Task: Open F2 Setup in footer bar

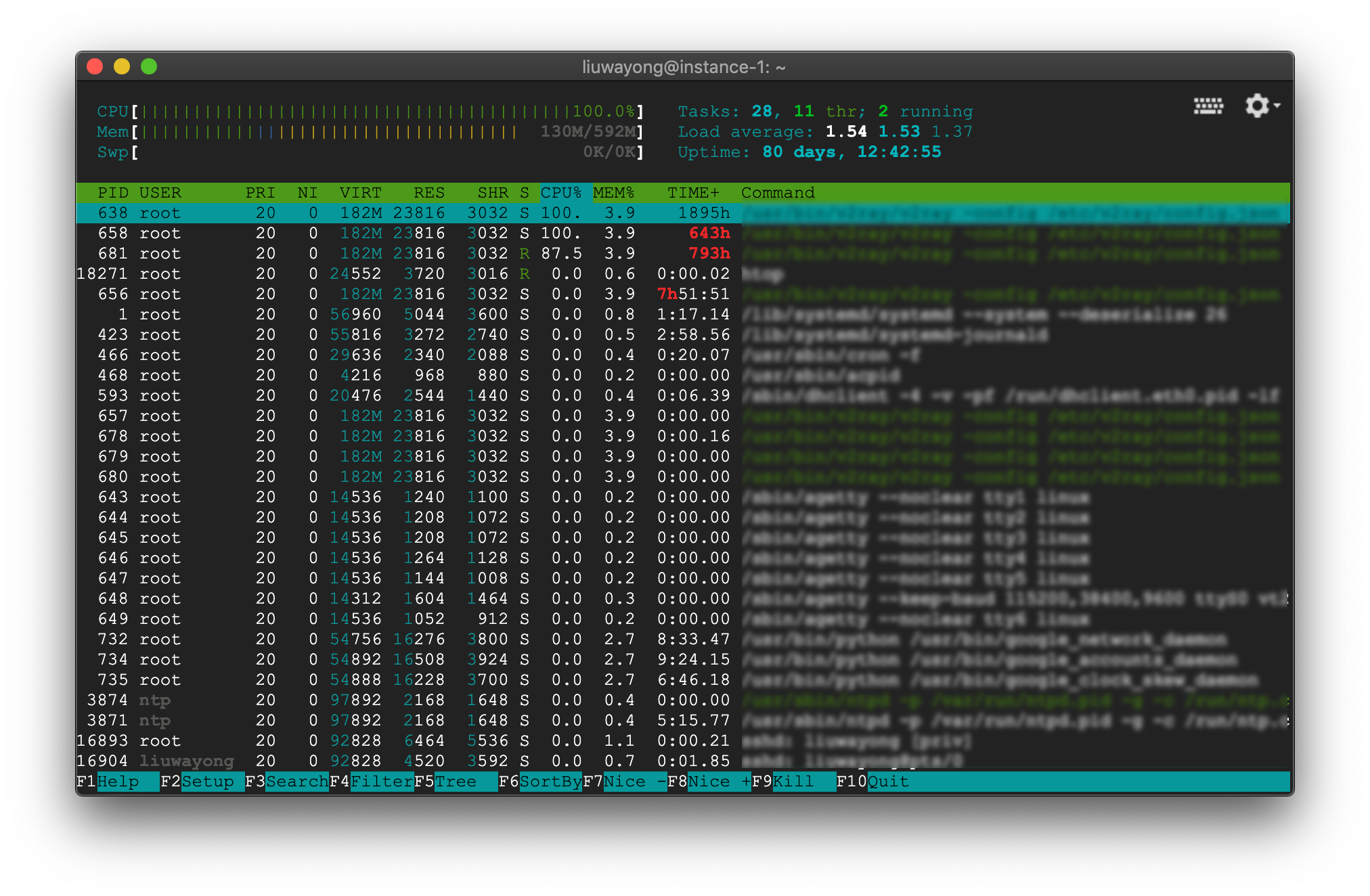Action: [202, 782]
